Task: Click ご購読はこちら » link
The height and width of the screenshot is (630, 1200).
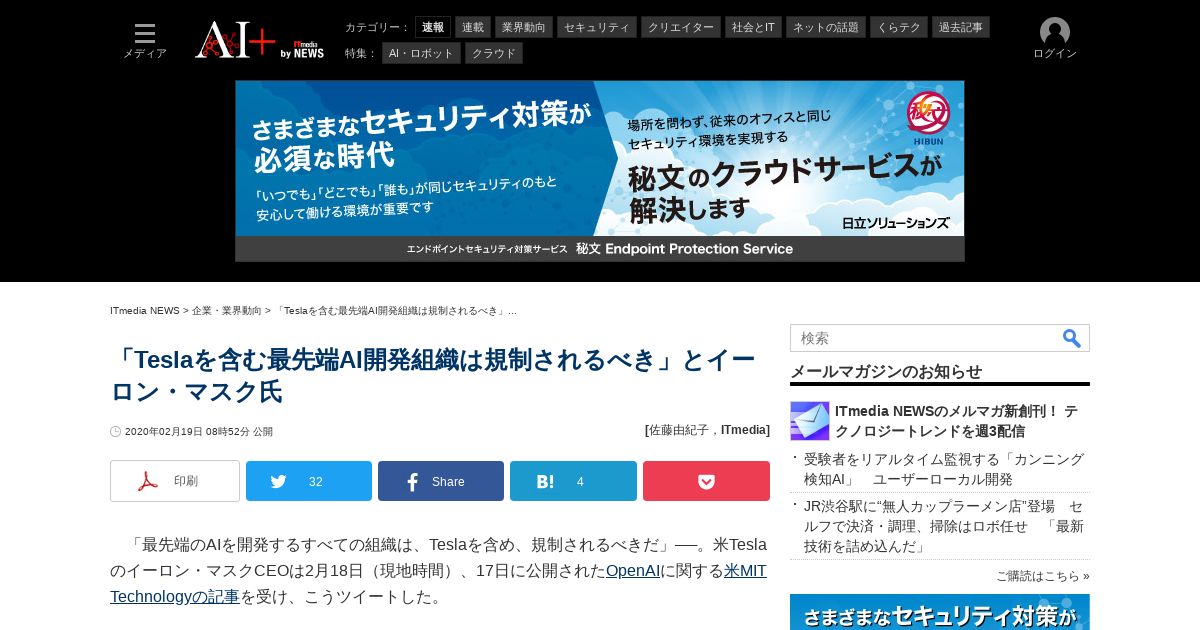Action: 1043,576
